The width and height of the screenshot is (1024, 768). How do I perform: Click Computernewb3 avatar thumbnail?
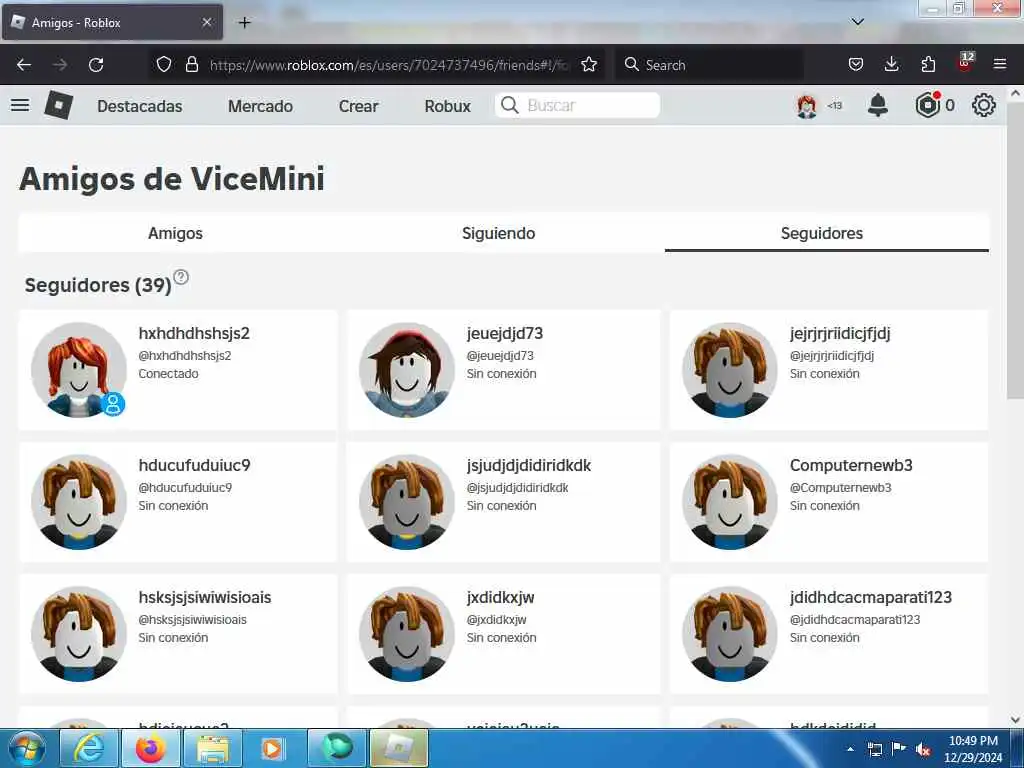(729, 502)
